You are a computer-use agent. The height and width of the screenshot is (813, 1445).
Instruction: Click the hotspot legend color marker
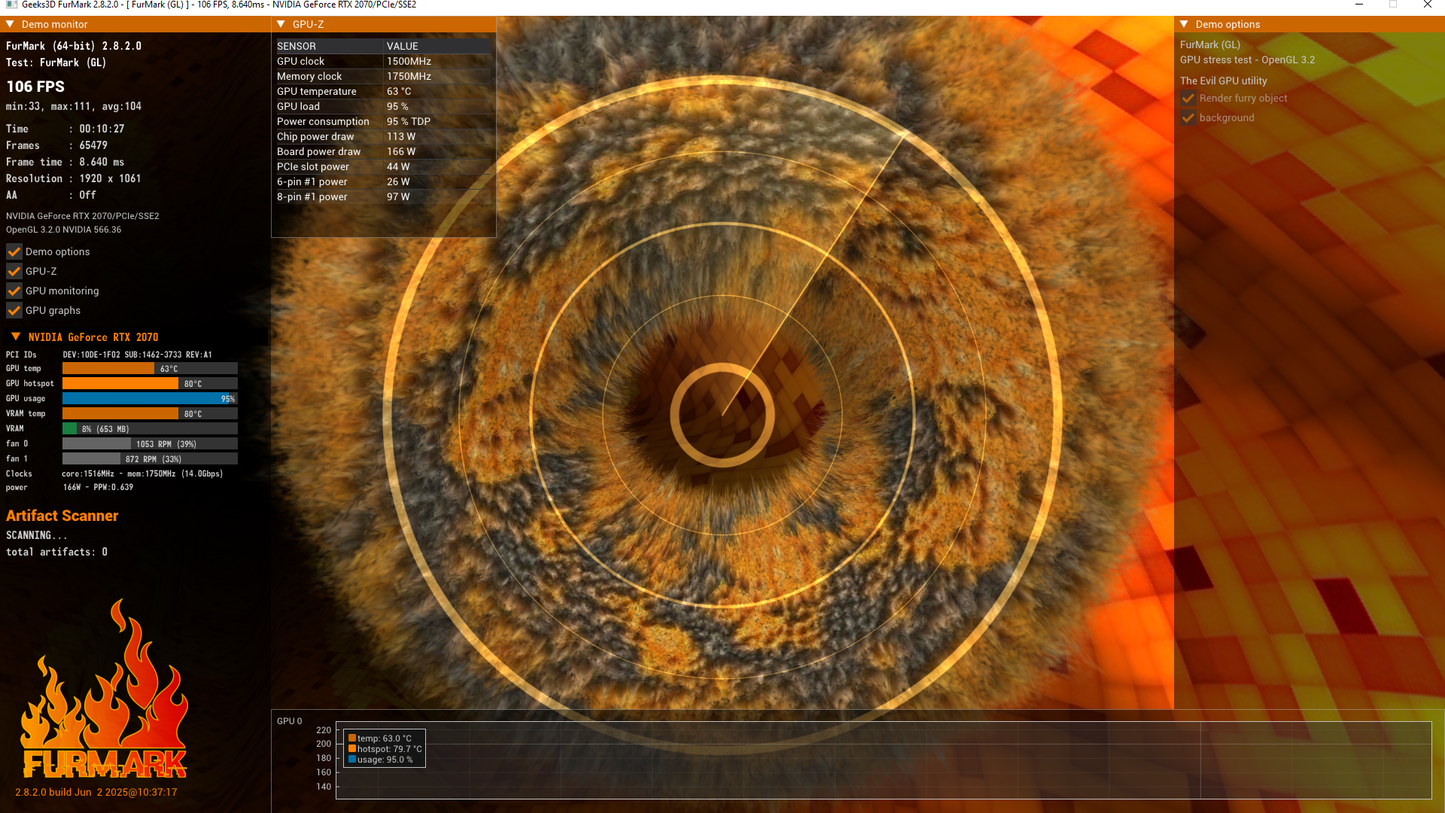point(352,749)
